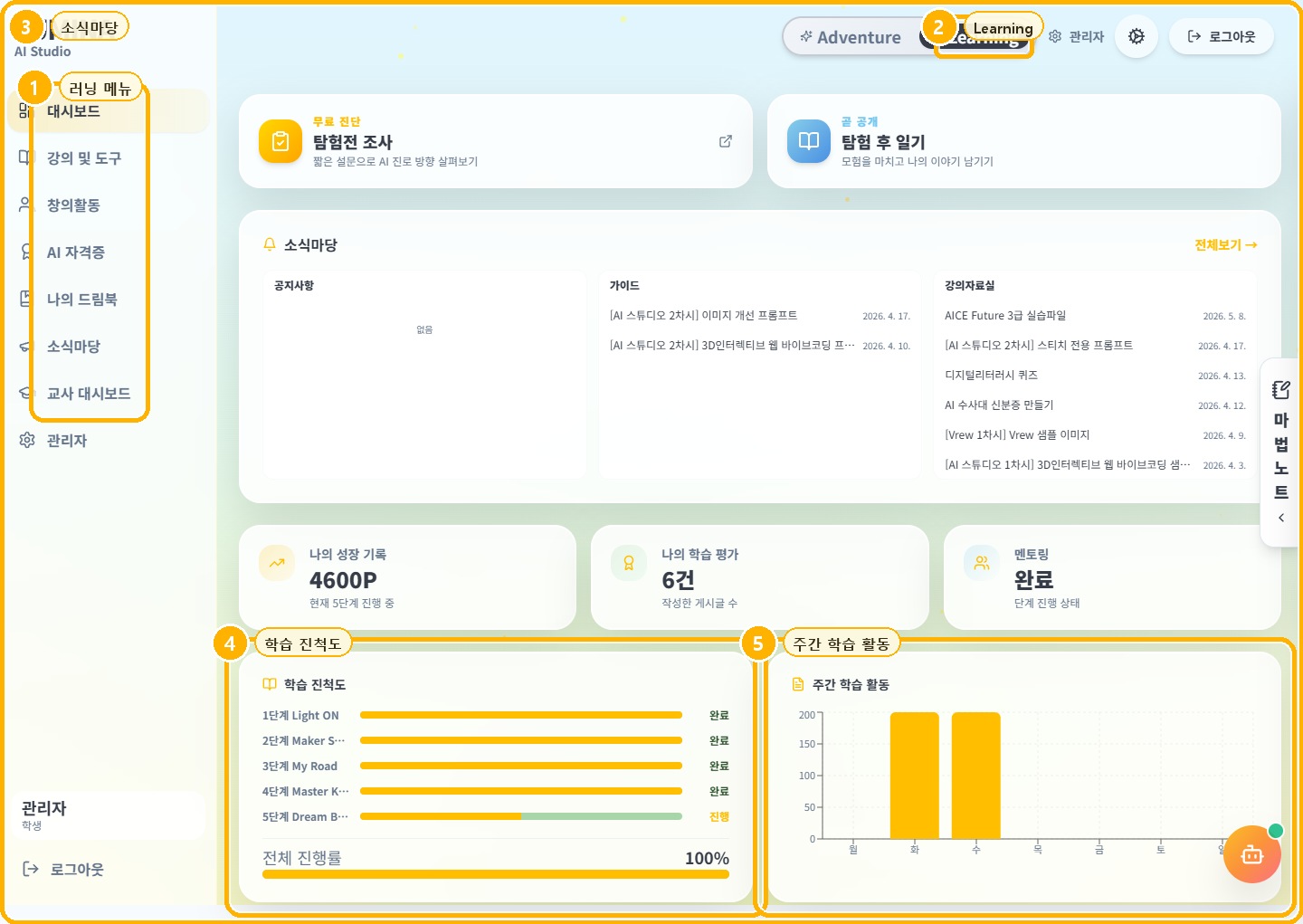The image size is (1303, 924).
Task: Click the 전체 진행률 progress bar
Action: 496,874
